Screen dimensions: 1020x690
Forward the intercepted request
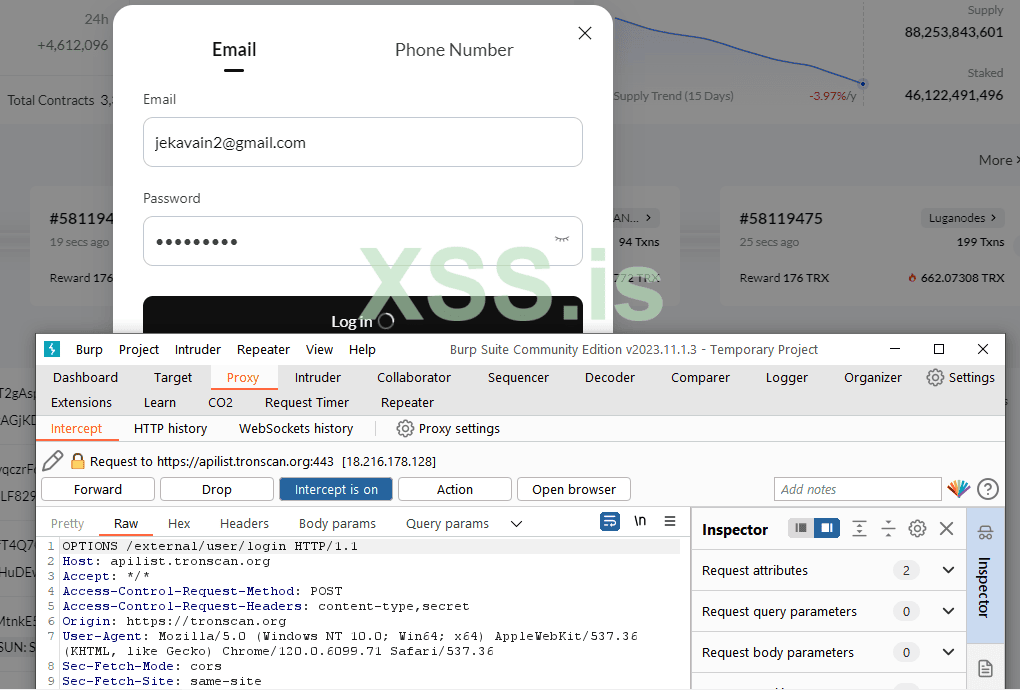click(98, 489)
